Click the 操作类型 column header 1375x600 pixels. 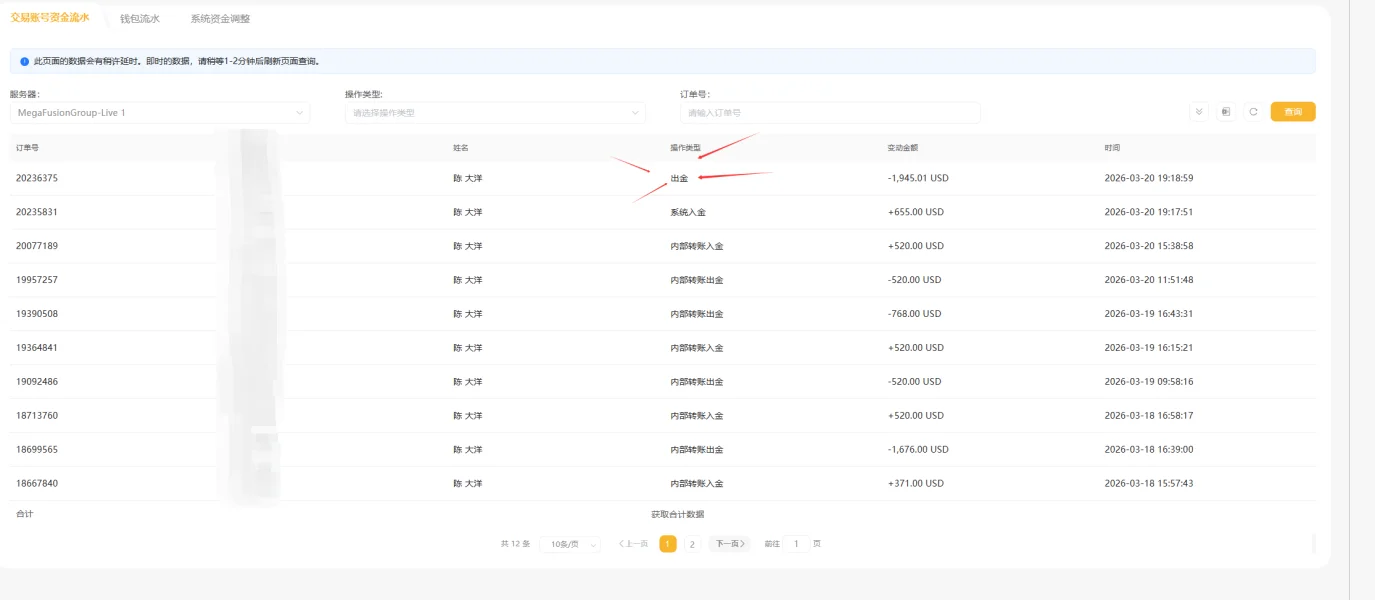(x=686, y=147)
